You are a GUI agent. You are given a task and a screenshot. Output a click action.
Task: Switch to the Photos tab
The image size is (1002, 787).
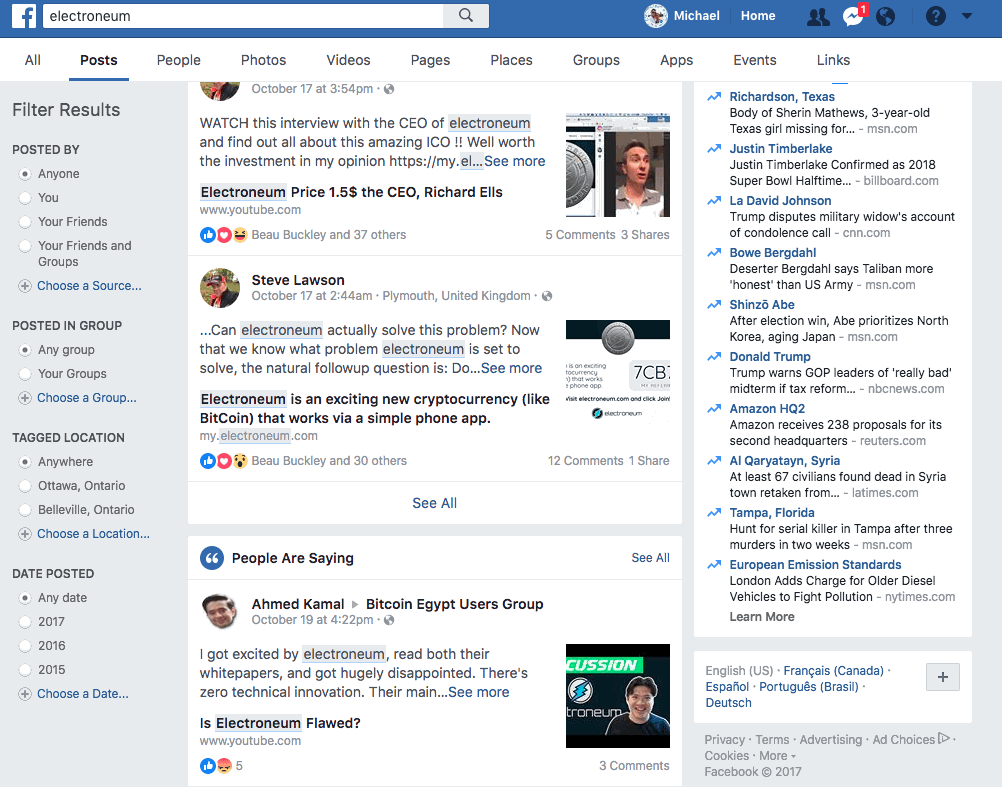(263, 60)
